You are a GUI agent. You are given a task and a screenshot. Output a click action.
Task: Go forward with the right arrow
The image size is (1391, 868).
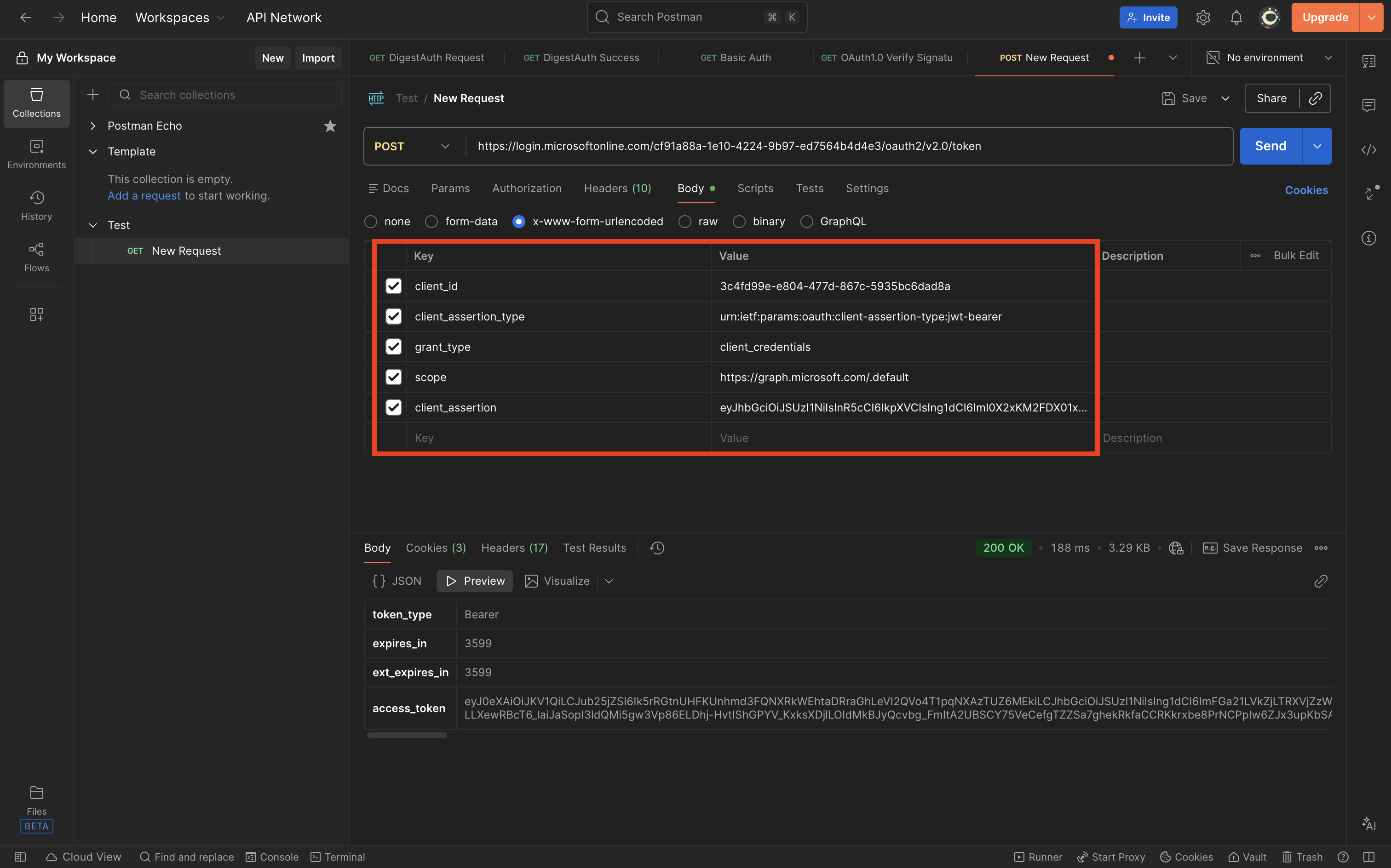(58, 17)
